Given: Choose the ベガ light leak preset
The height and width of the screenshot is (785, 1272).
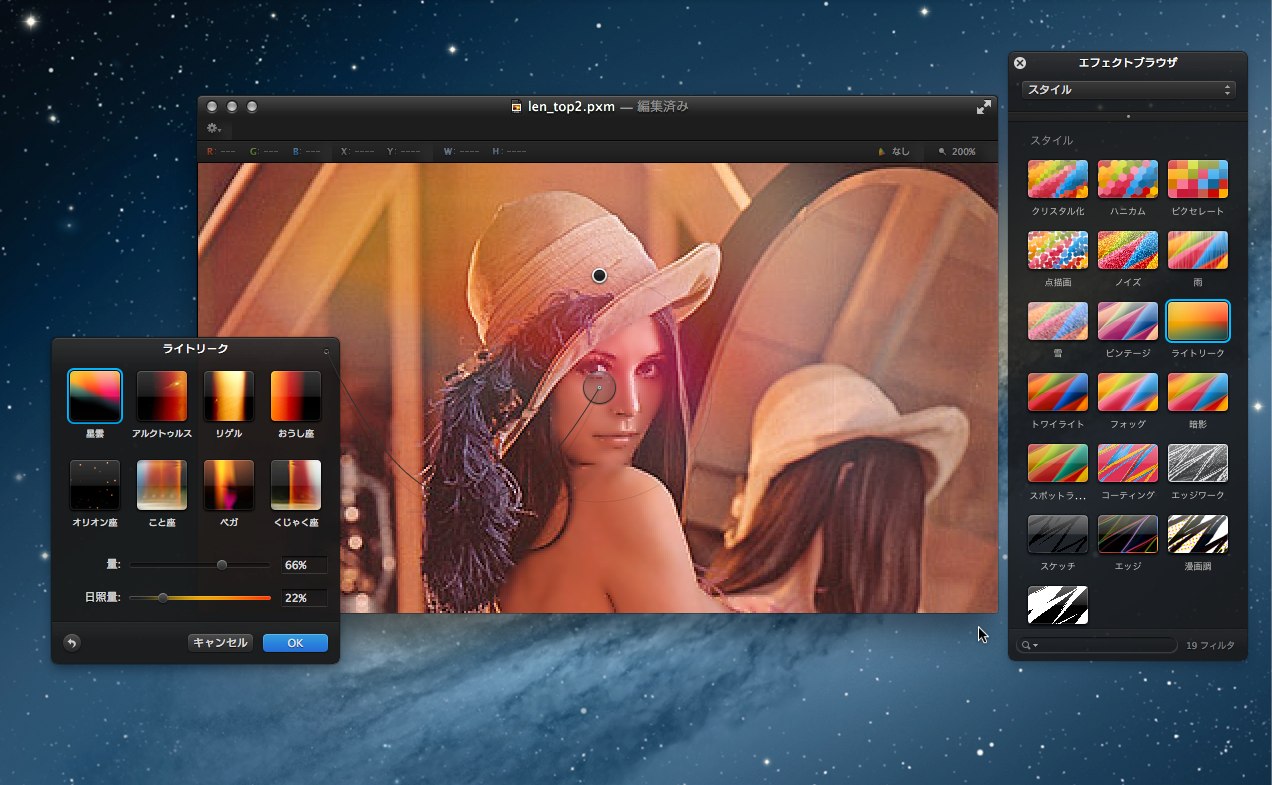Looking at the screenshot, I should (x=229, y=485).
